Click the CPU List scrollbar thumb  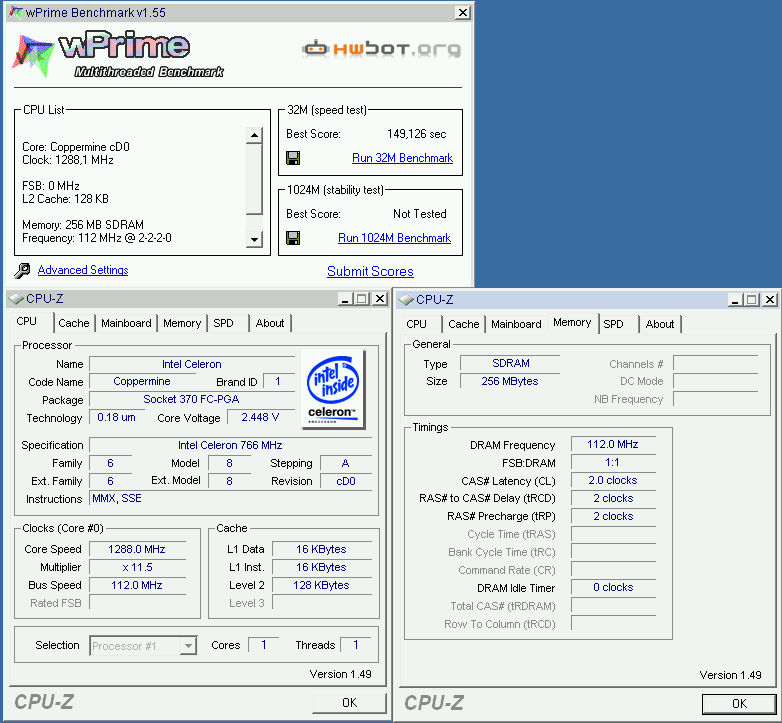254,179
